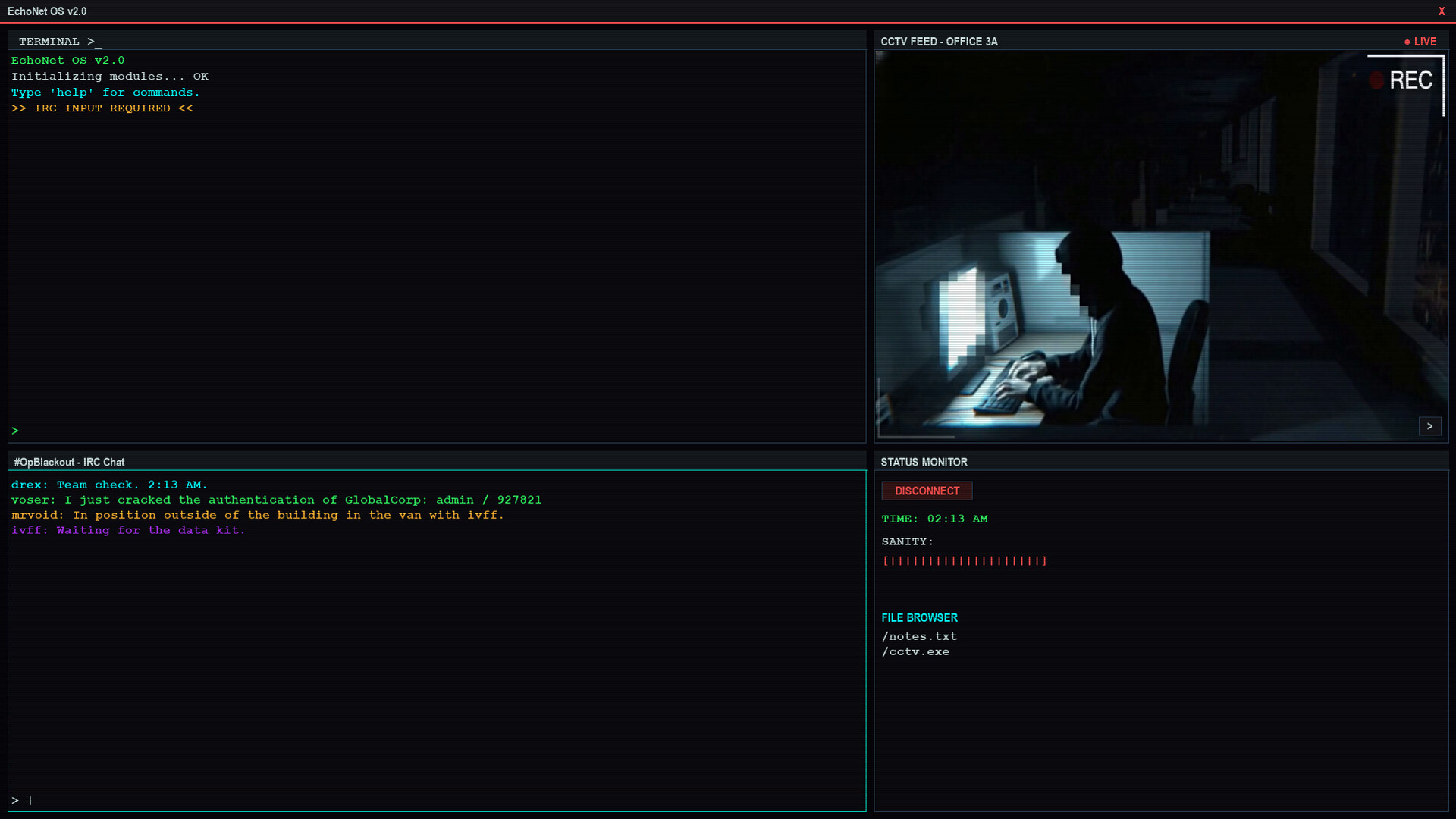Click the CCTV video feed image
This screenshot has width=1456, height=819.
(x=1161, y=246)
